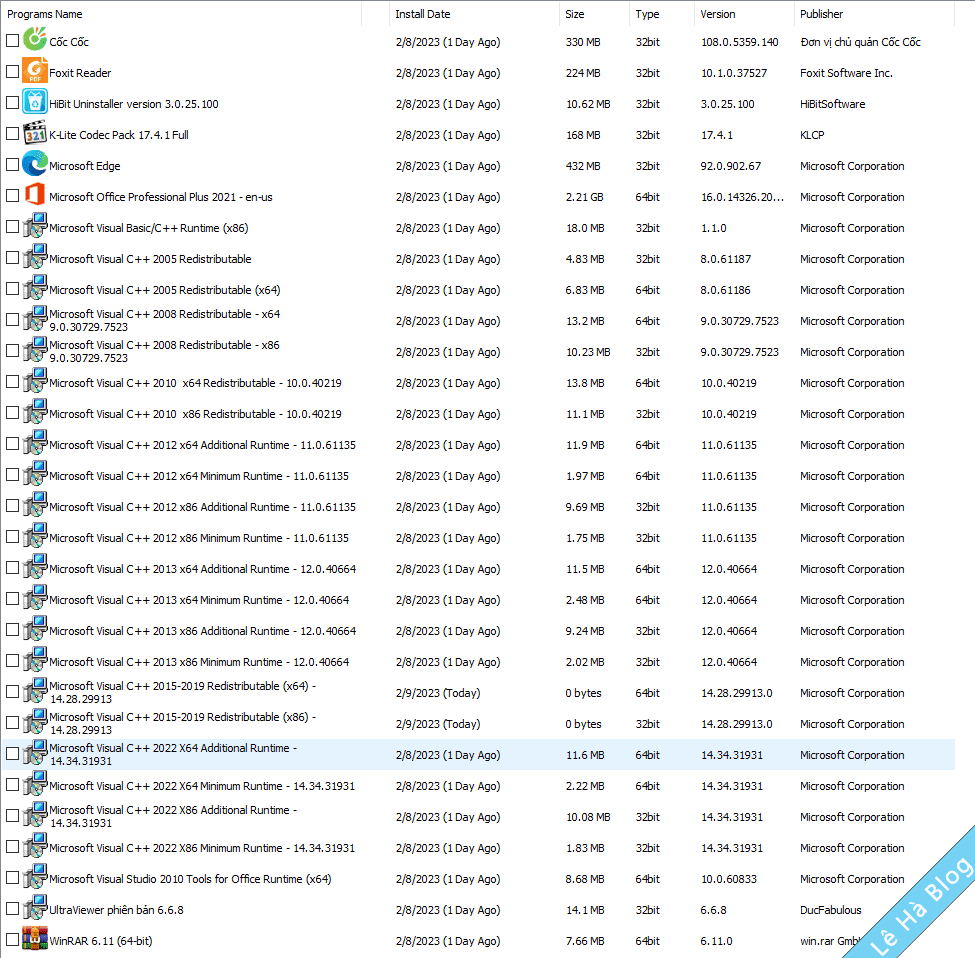Click the Cốc Cốc browser icon
975x958 pixels.
pos(34,41)
